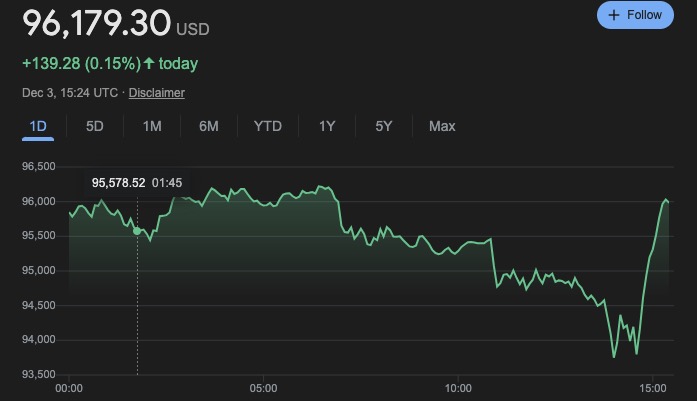Select the 1D time range tab
The height and width of the screenshot is (401, 697).
pos(38,126)
